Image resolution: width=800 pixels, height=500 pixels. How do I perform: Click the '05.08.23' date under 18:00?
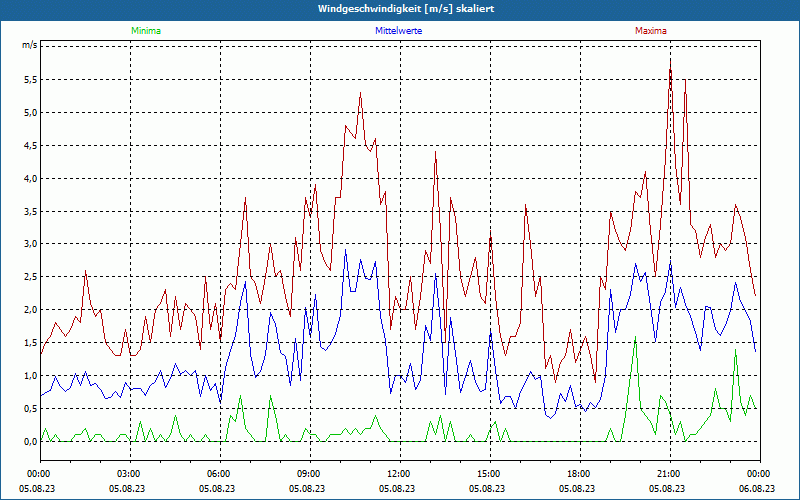pyautogui.click(x=577, y=489)
